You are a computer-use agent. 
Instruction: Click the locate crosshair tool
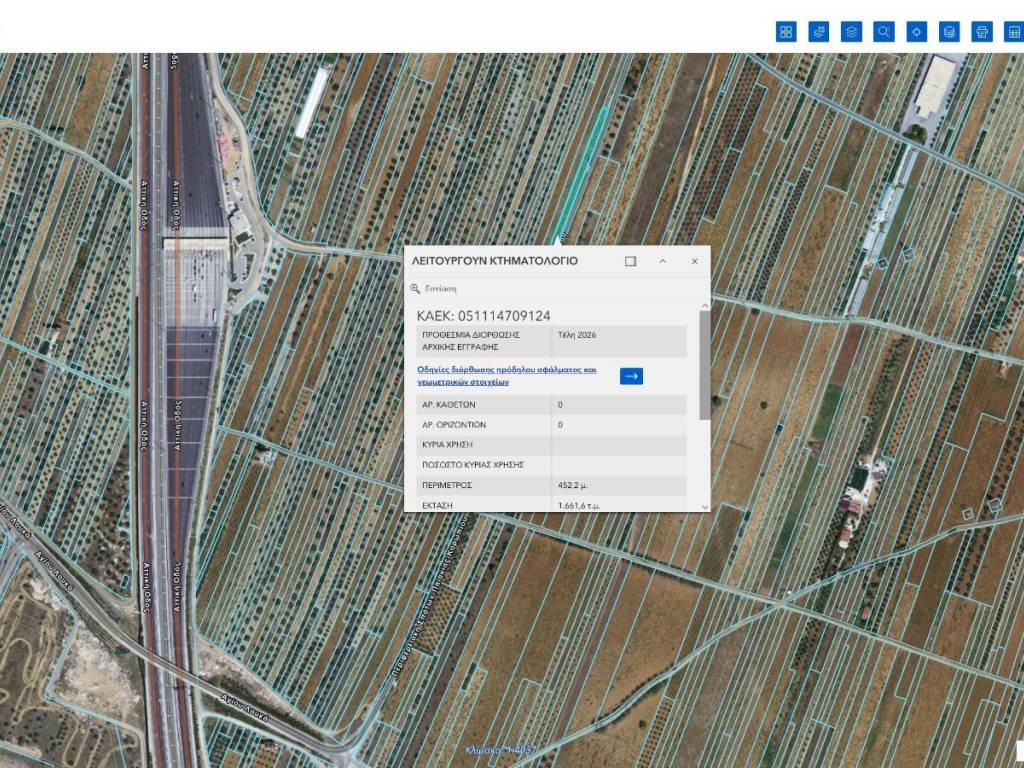[x=916, y=32]
